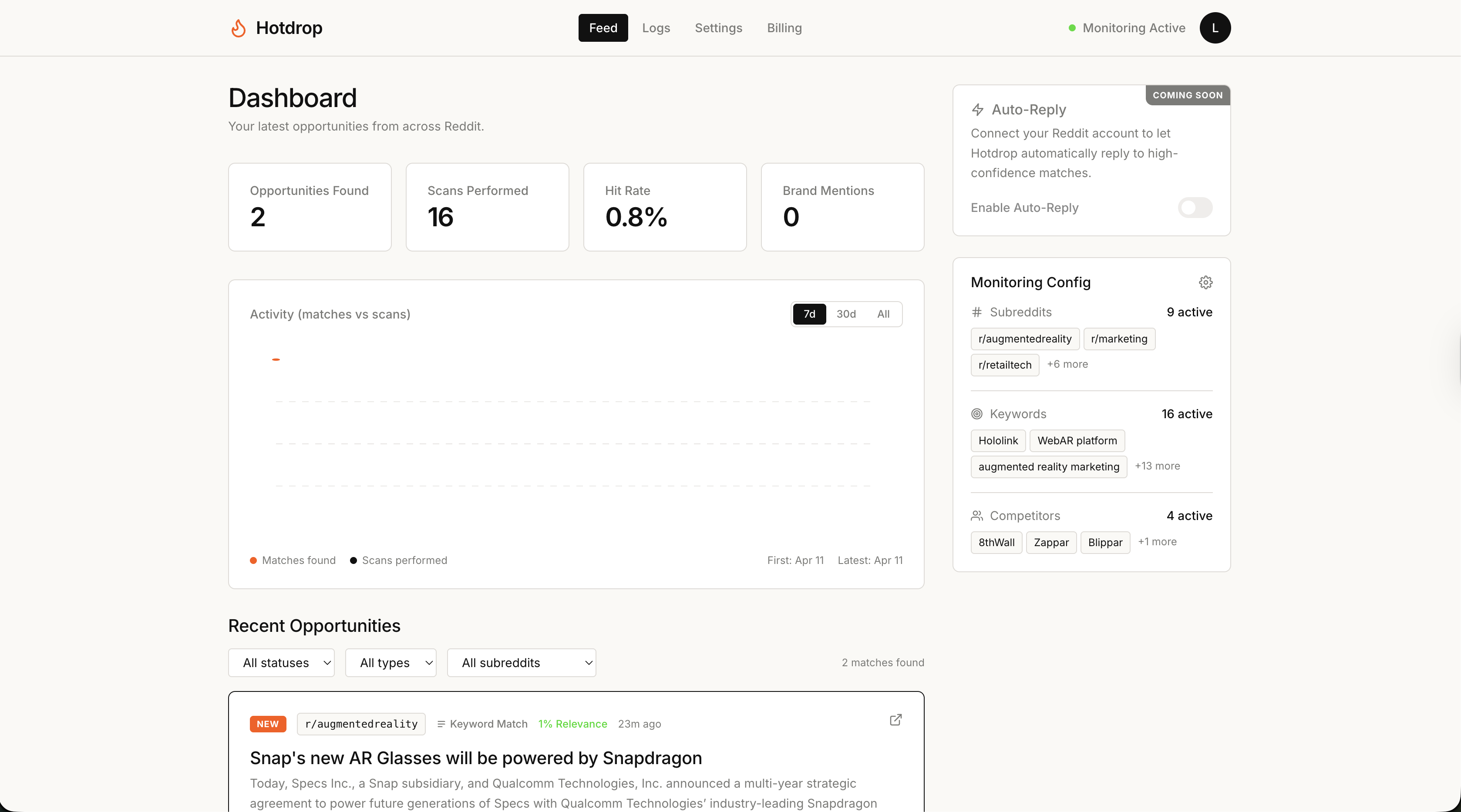Click the +13 more keywords link
1461x812 pixels.
click(1157, 466)
